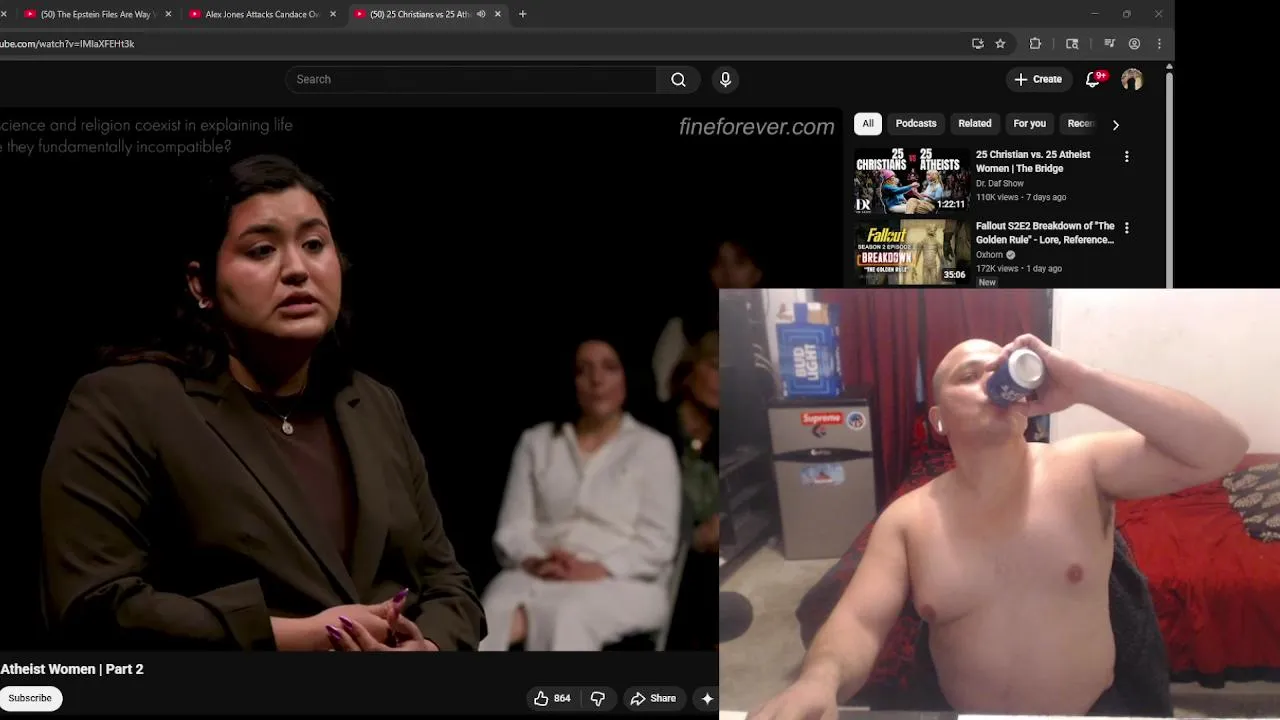Close the Epstein Files tab
Screen dimensions: 1280x720
[x=168, y=14]
